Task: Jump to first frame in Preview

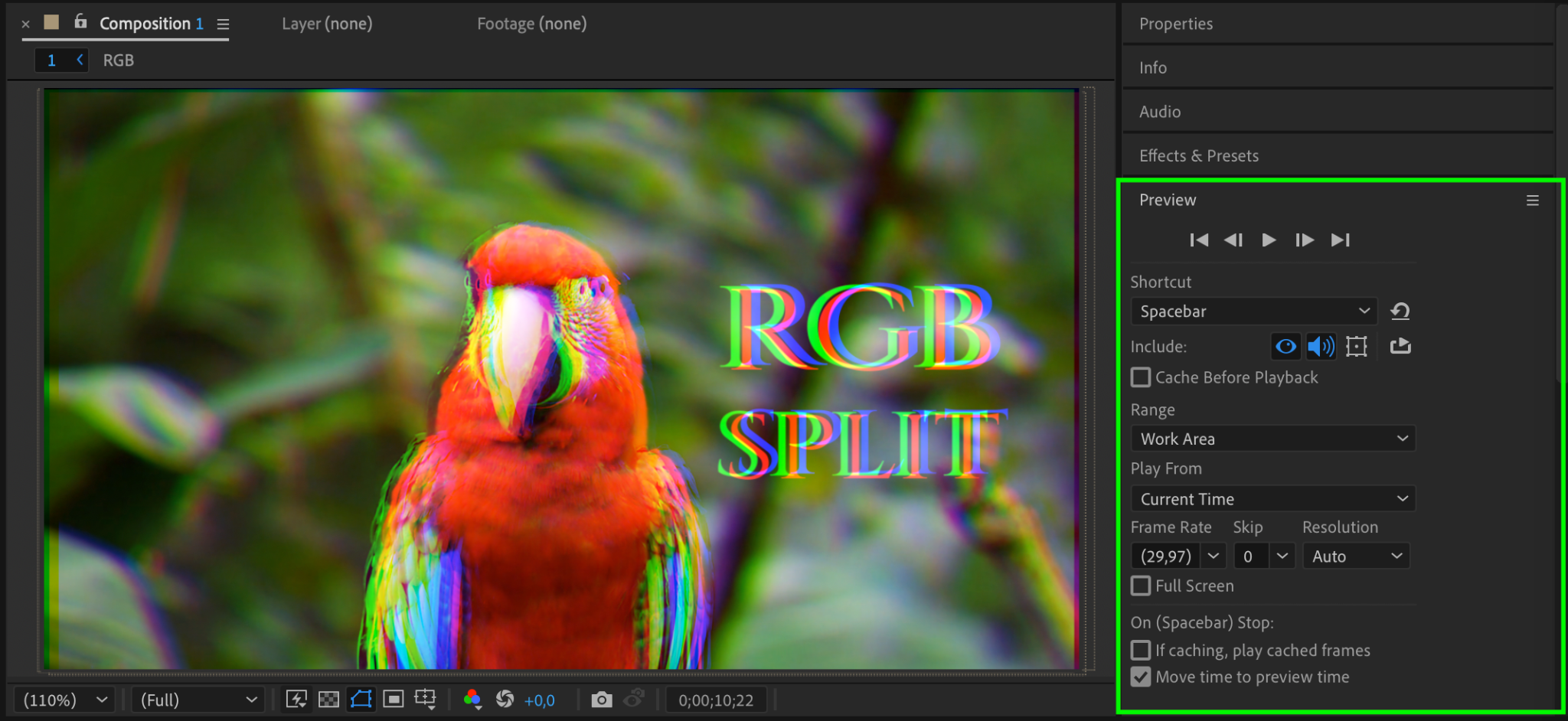Action: (x=1199, y=240)
